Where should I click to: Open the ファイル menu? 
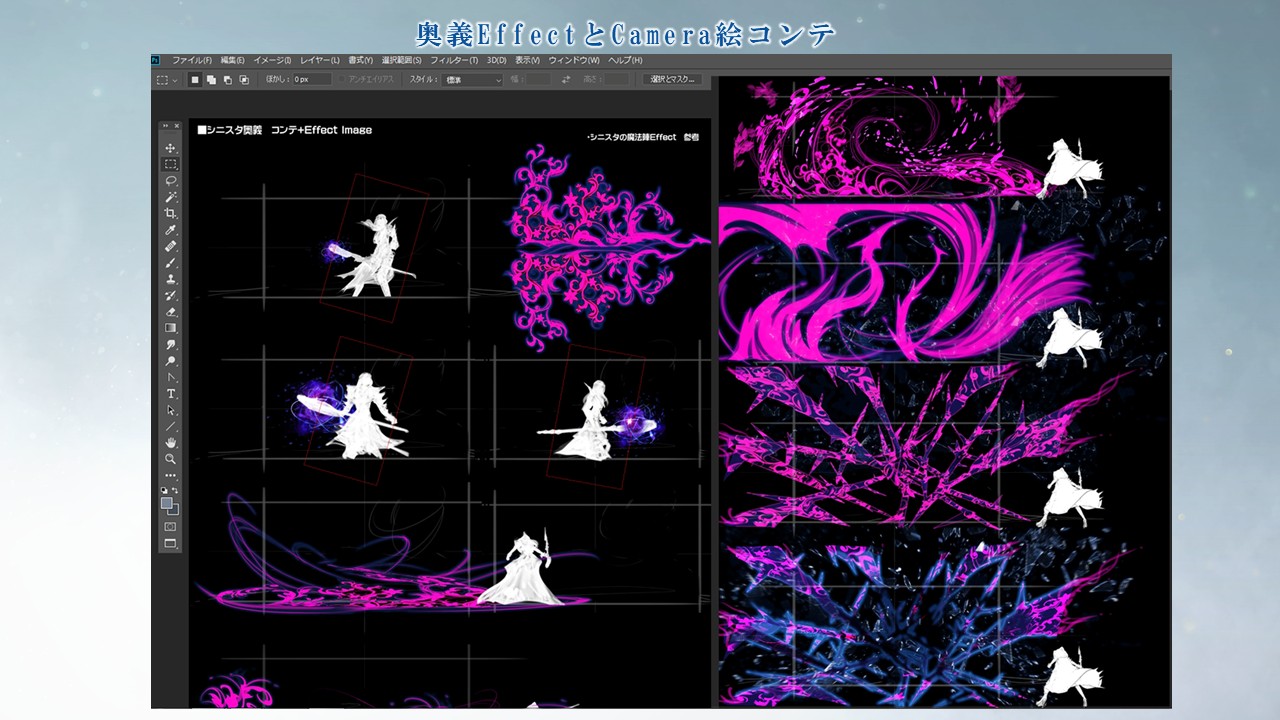point(192,60)
